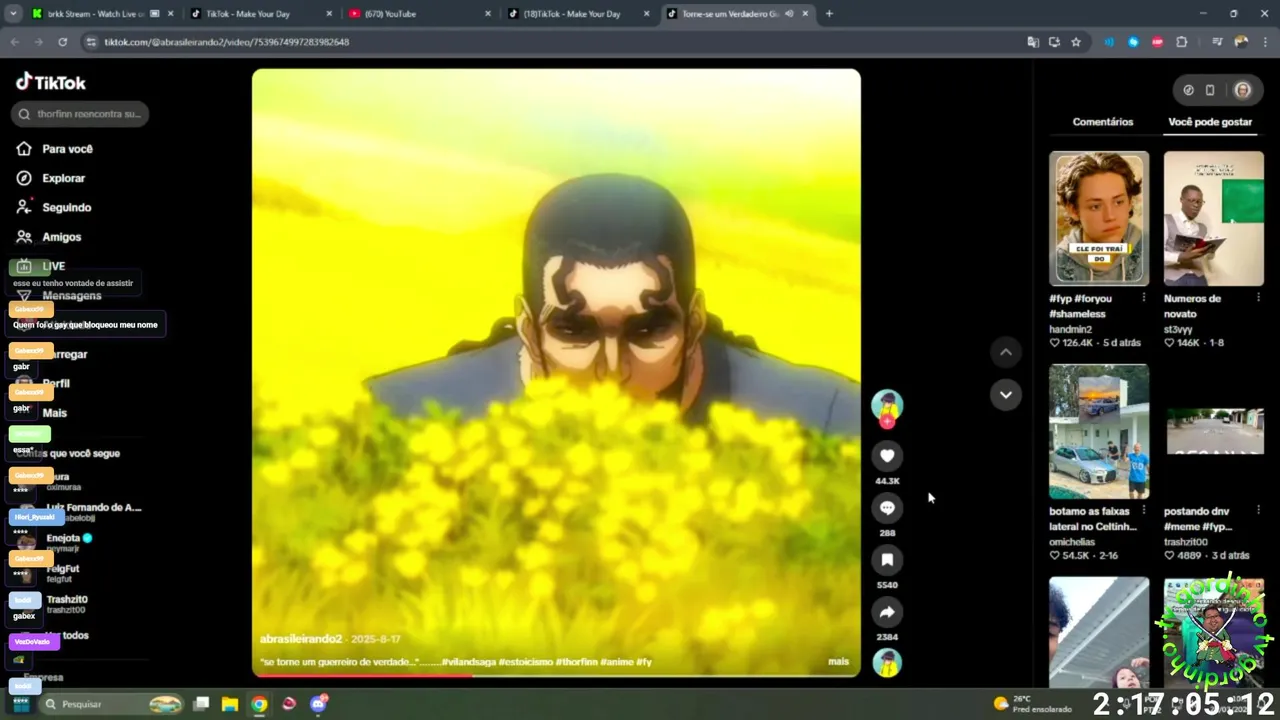Open options for '#fyp #foryou #shameless' video
The width and height of the screenshot is (1280, 720).
point(1144,298)
